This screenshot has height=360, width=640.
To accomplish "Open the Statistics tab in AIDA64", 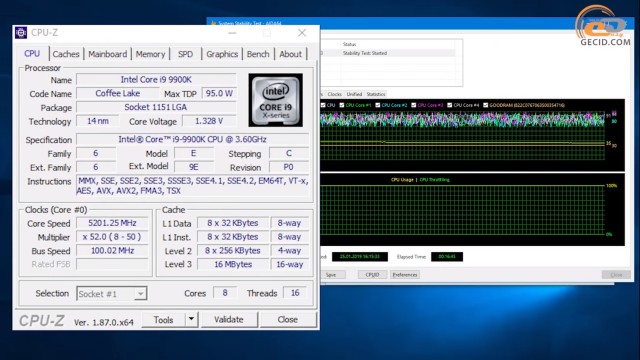I will (376, 94).
